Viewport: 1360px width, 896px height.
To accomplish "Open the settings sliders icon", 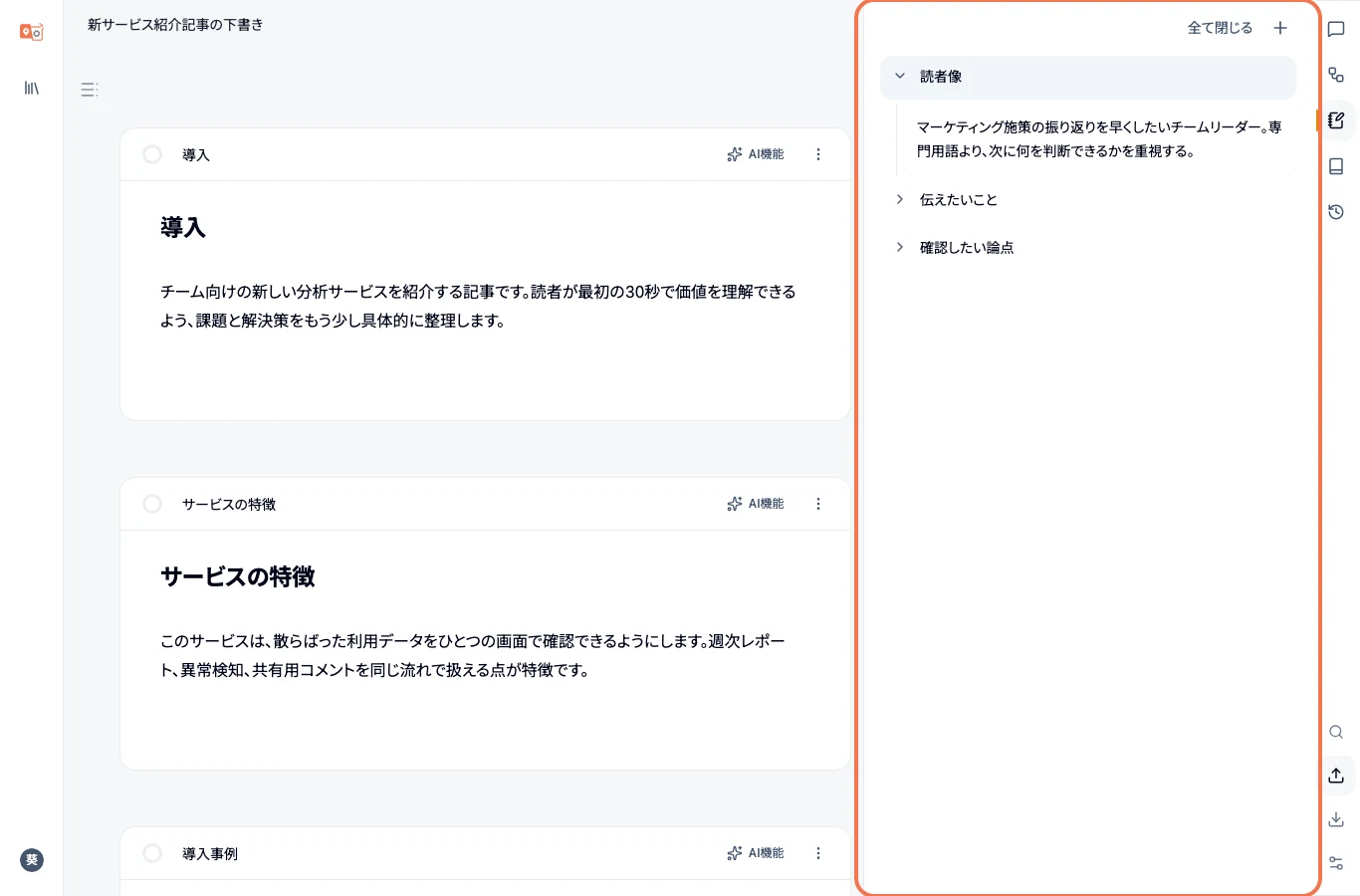I will (x=1336, y=863).
